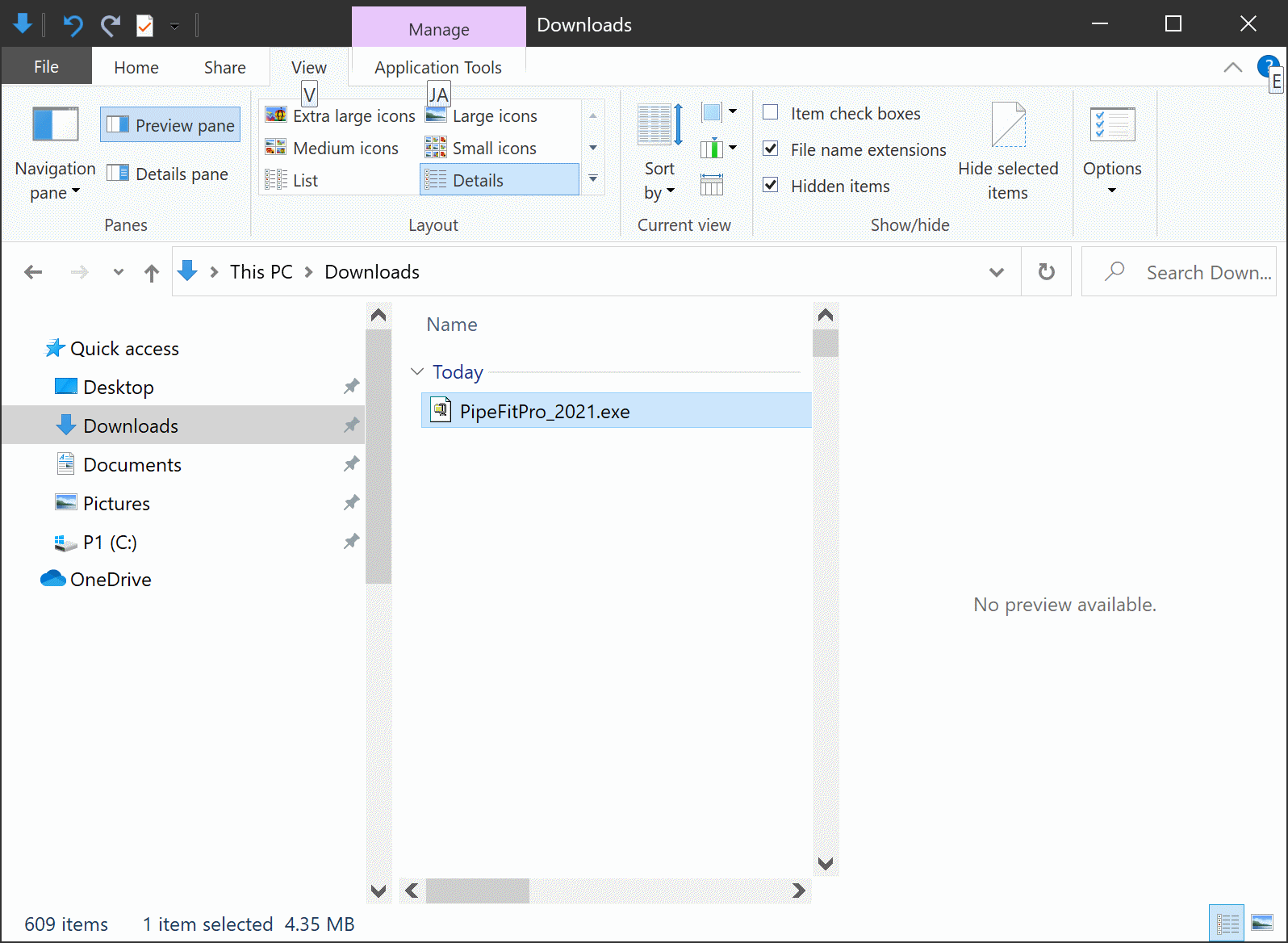This screenshot has width=1288, height=943.
Task: Select Details layout option
Action: [500, 180]
